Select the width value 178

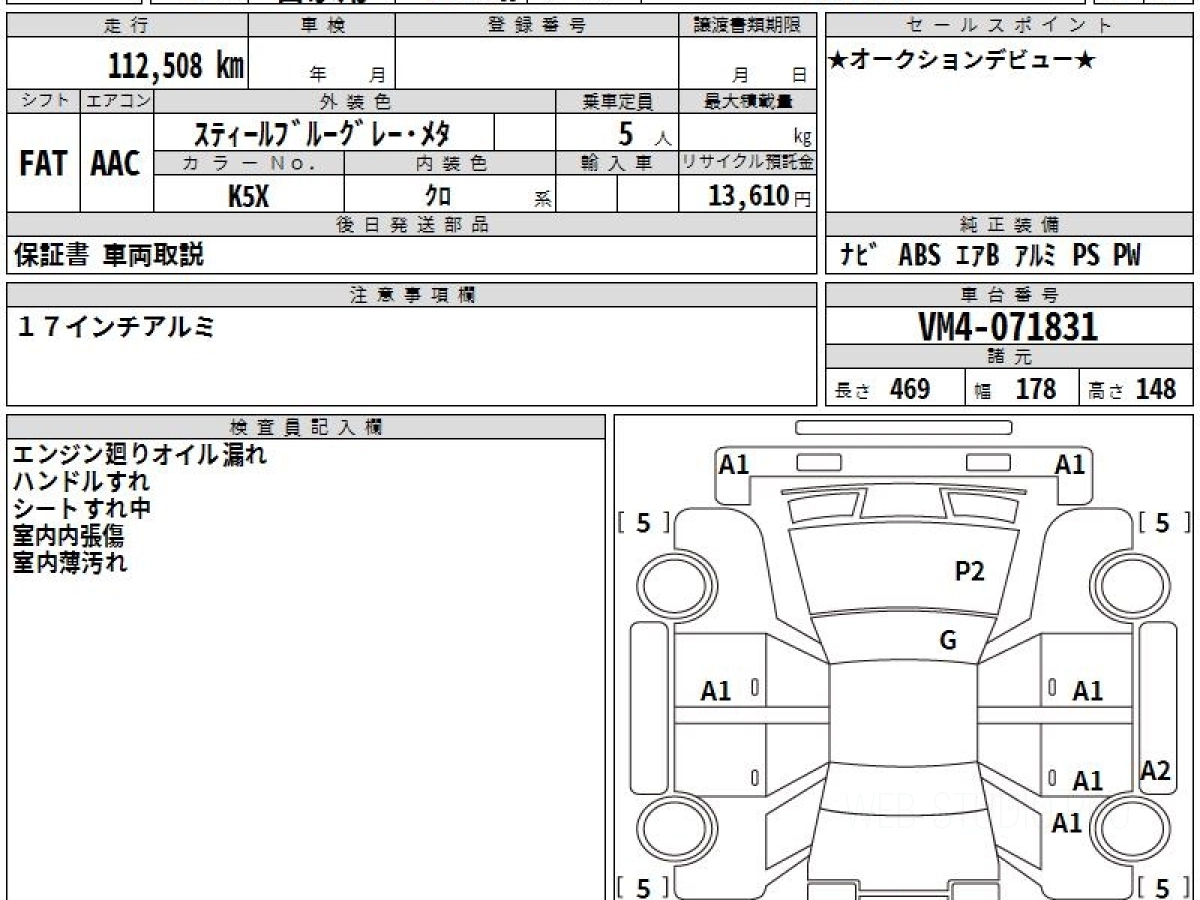1036,389
